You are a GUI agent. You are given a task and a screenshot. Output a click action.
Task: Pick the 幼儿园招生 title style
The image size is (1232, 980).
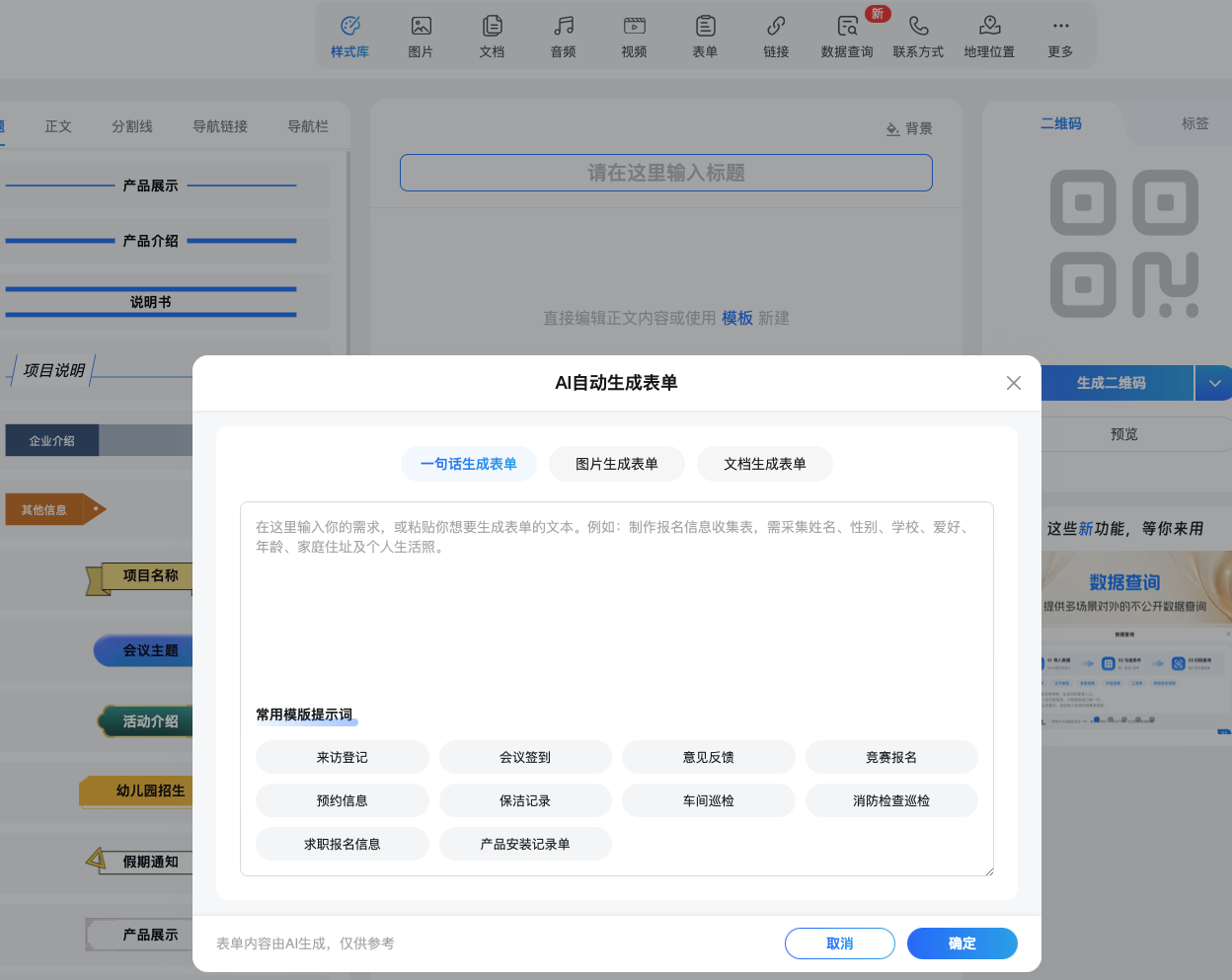pos(136,791)
